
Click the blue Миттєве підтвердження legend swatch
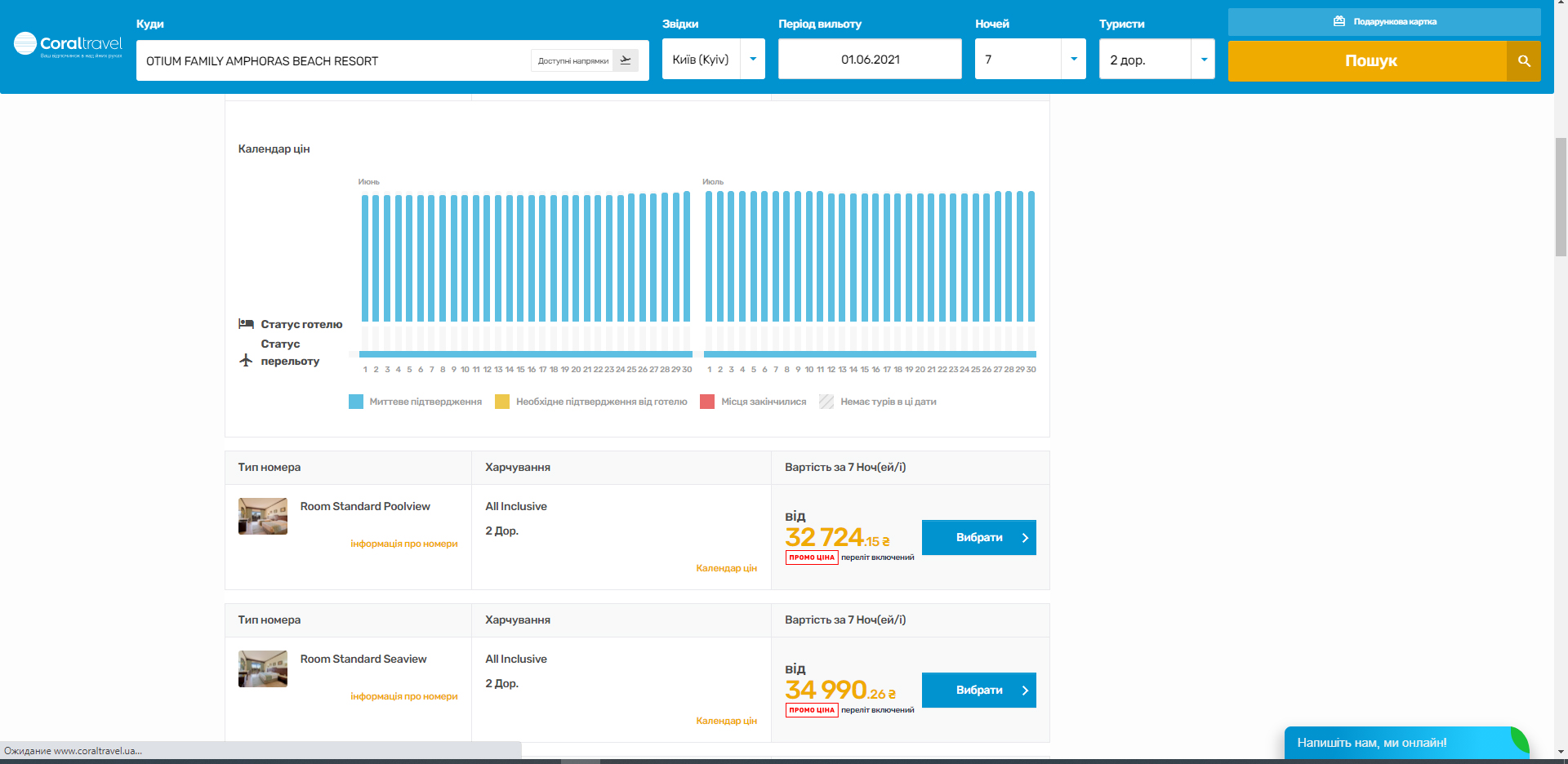click(x=356, y=402)
